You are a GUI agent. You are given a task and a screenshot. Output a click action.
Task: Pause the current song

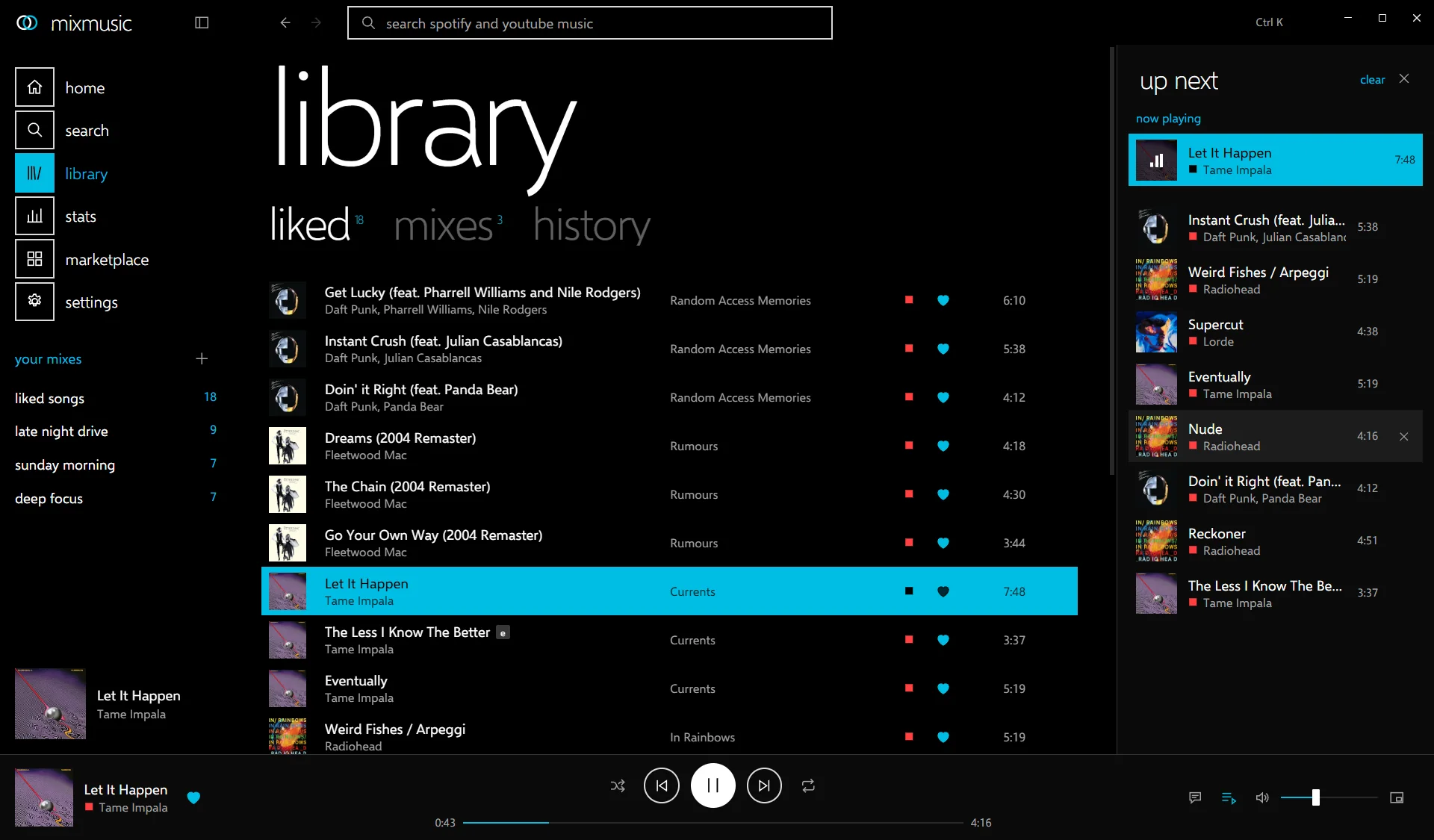tap(713, 785)
